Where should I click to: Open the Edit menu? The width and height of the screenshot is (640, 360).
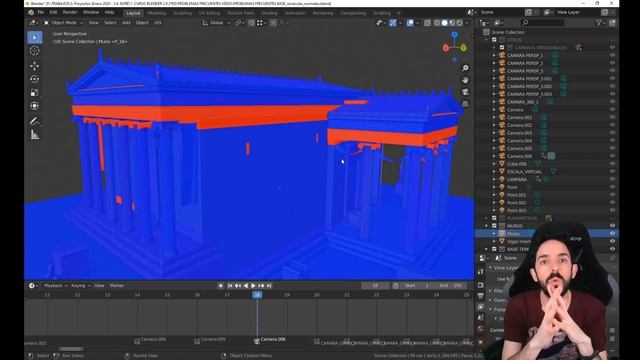click(53, 12)
